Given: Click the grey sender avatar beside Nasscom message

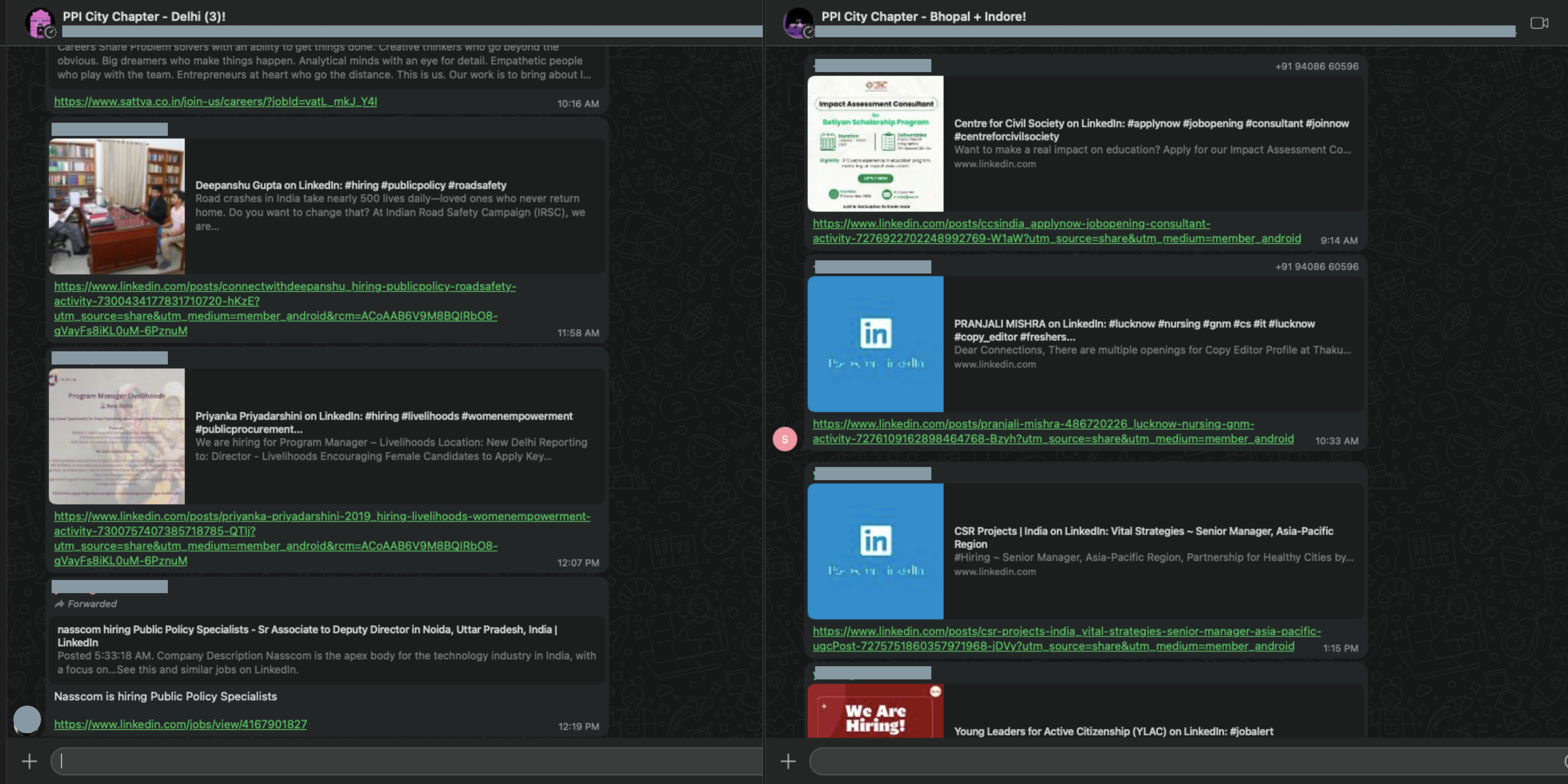Looking at the screenshot, I should 27,720.
